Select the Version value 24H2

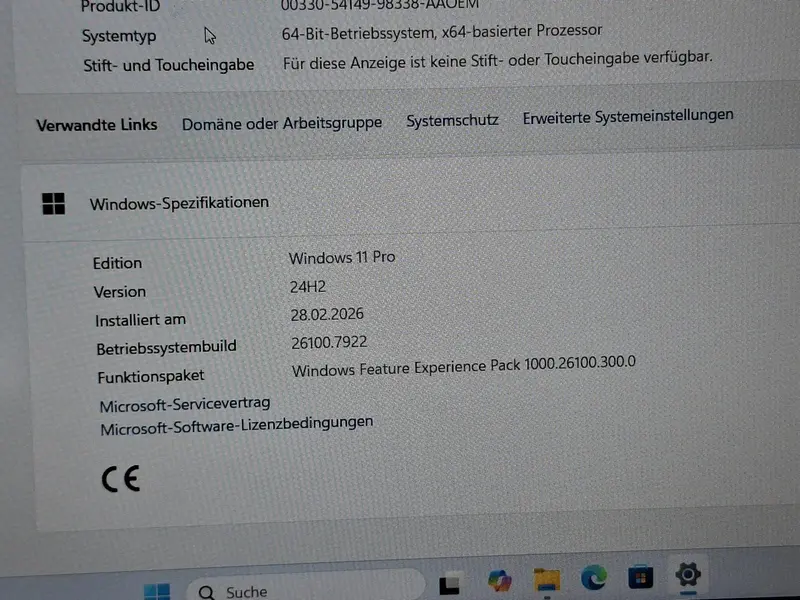pos(308,287)
